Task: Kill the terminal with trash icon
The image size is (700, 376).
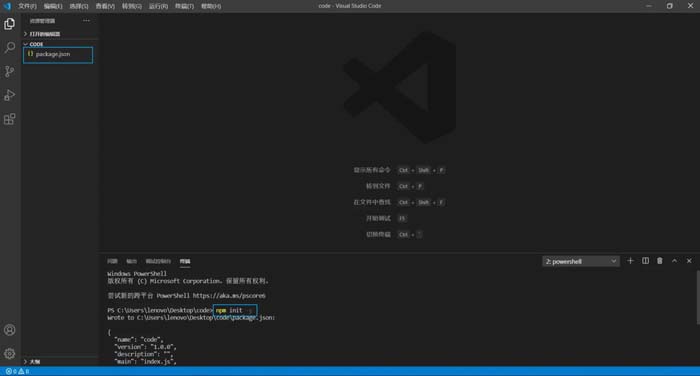Action: (x=659, y=261)
